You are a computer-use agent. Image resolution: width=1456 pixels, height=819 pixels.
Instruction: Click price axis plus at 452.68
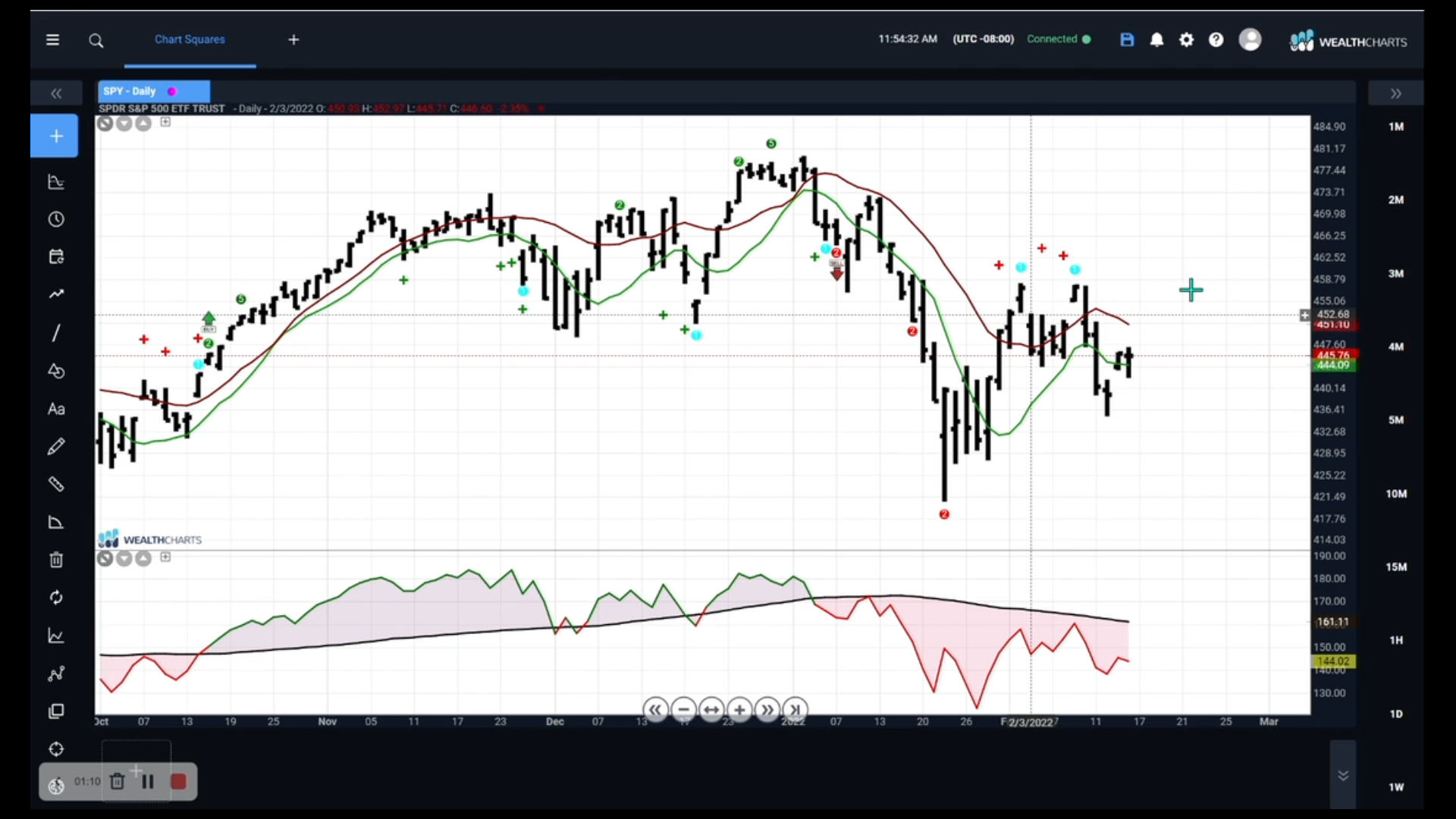click(1304, 315)
